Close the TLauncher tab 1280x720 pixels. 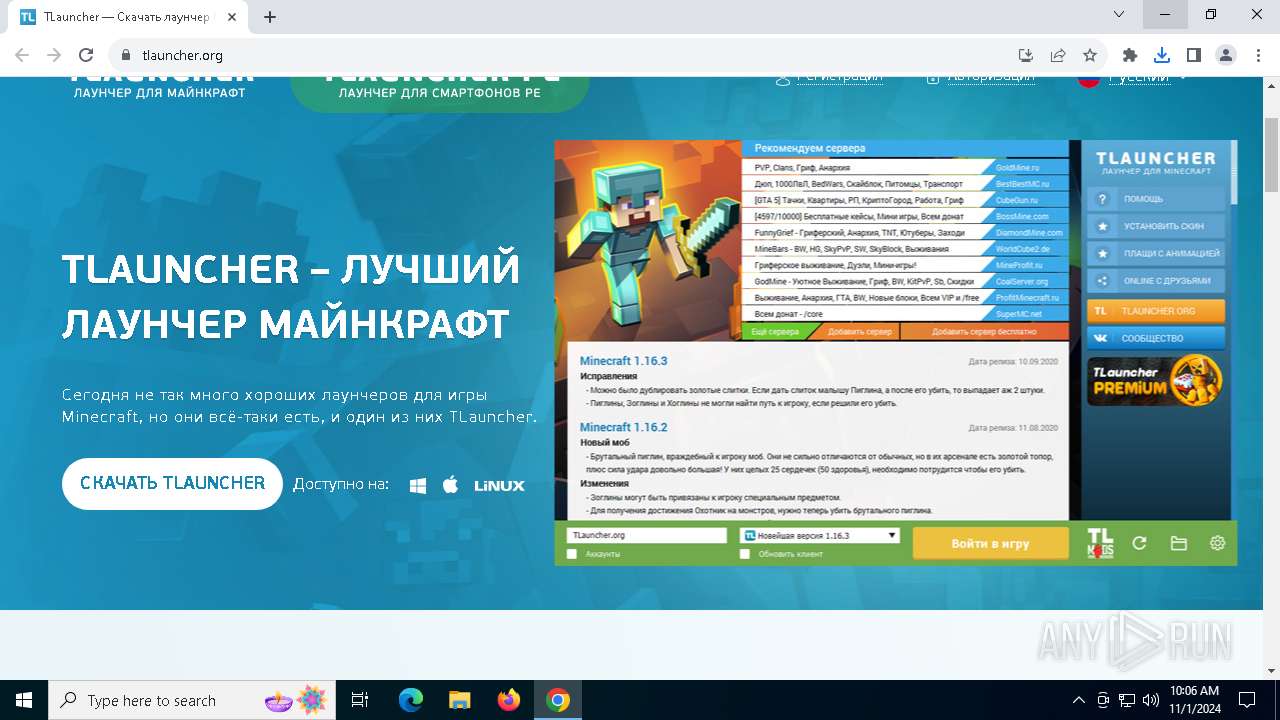tap(232, 17)
